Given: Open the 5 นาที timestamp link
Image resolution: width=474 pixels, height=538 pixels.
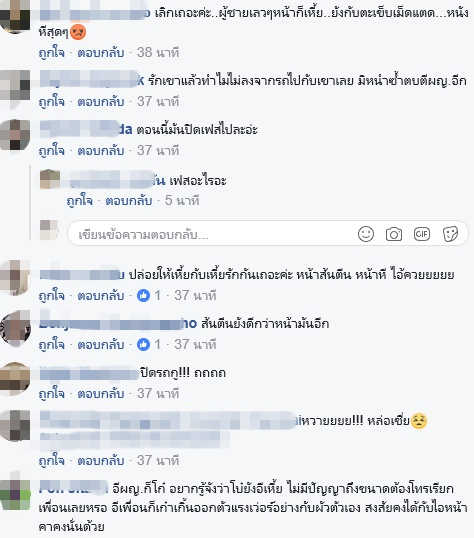Looking at the screenshot, I should tap(182, 201).
